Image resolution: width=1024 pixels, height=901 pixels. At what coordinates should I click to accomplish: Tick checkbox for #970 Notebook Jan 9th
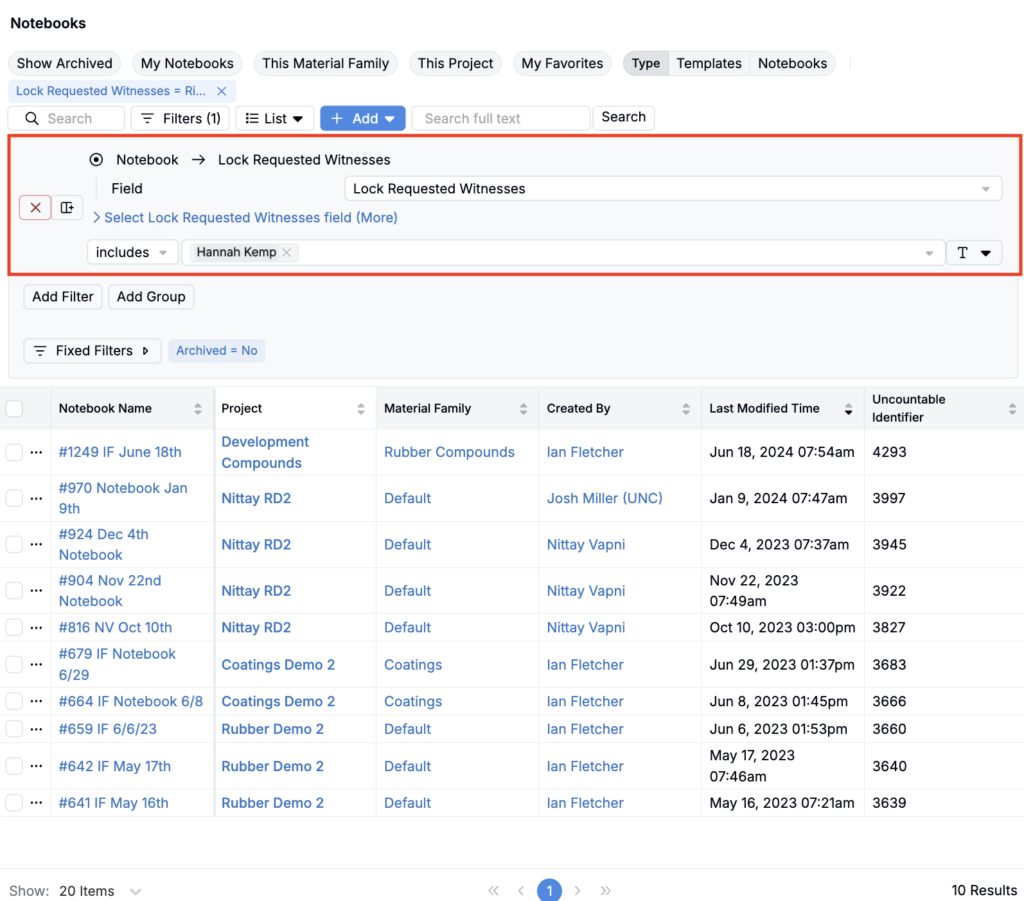(x=14, y=498)
